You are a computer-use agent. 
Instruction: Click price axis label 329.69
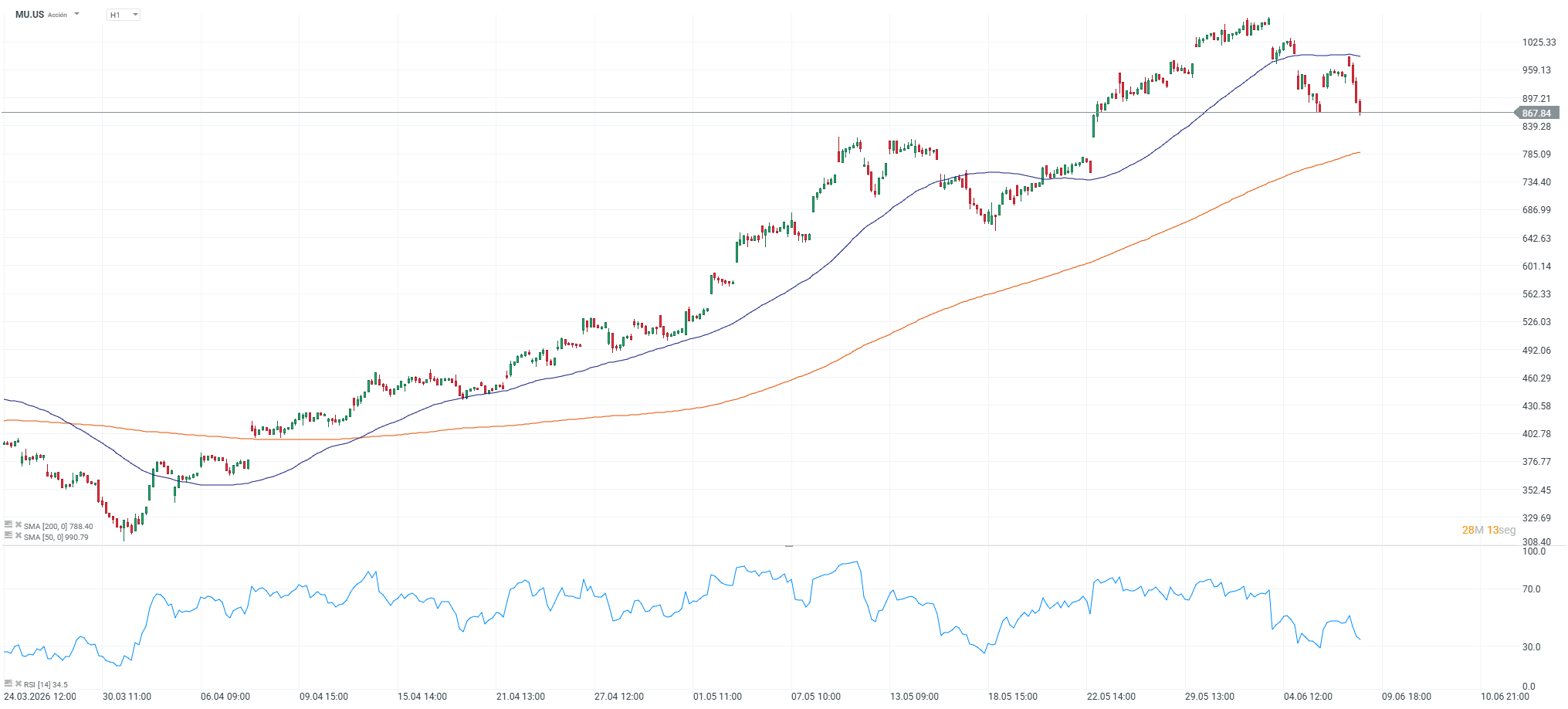tap(1536, 518)
